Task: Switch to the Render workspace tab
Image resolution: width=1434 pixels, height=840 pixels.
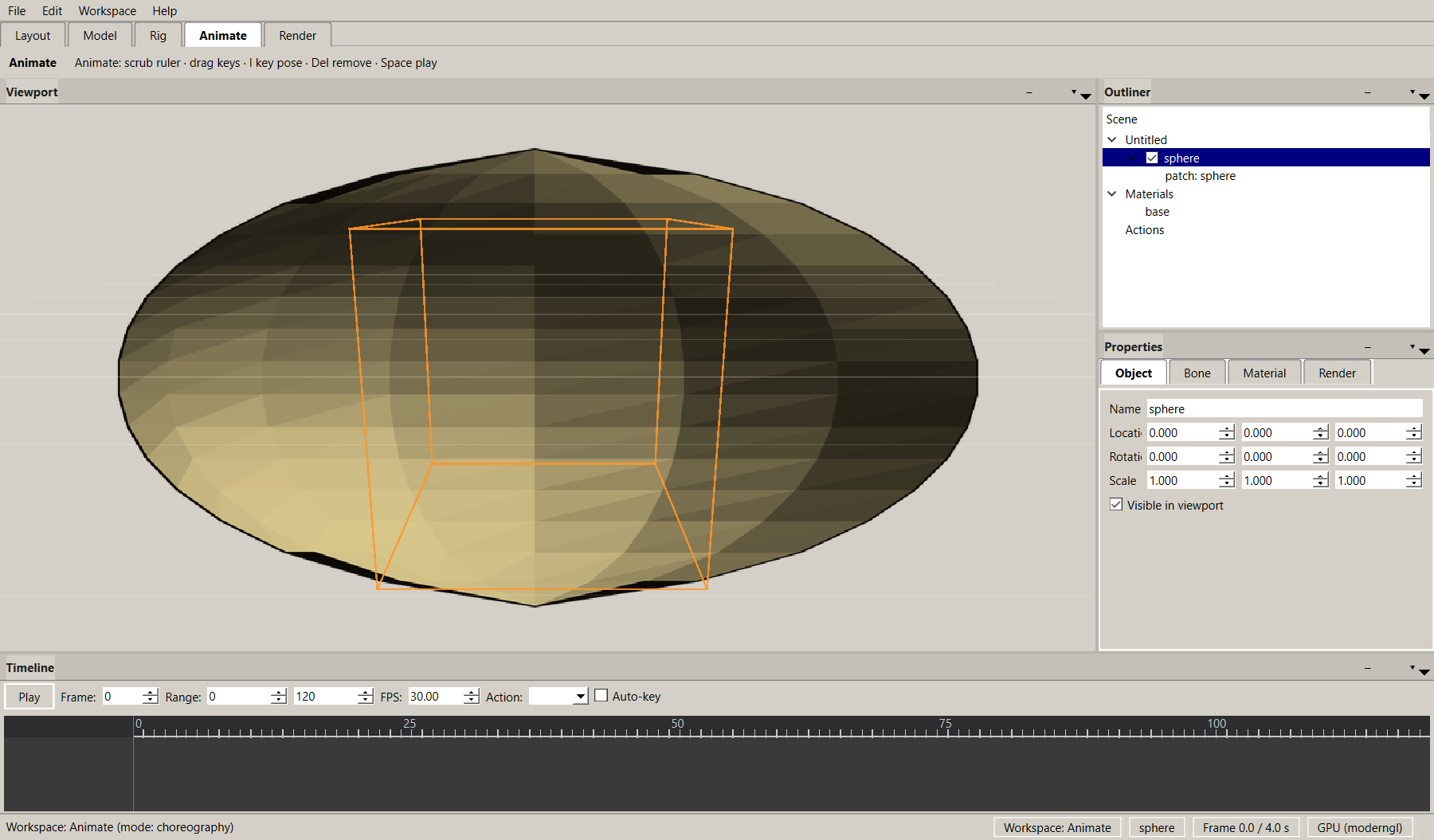Action: [x=297, y=36]
